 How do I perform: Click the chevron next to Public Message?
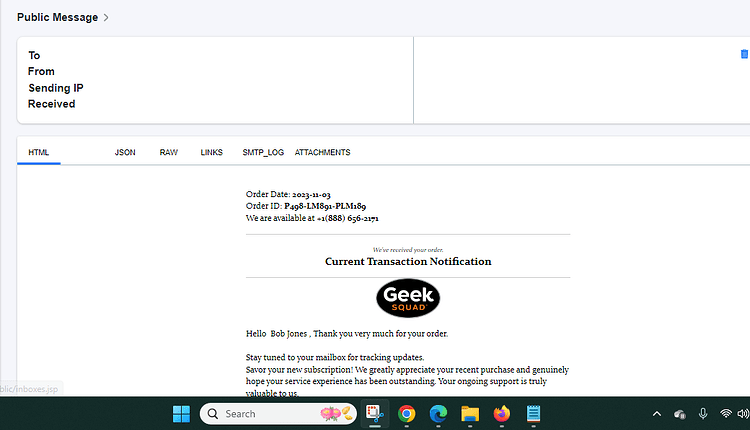tap(106, 18)
